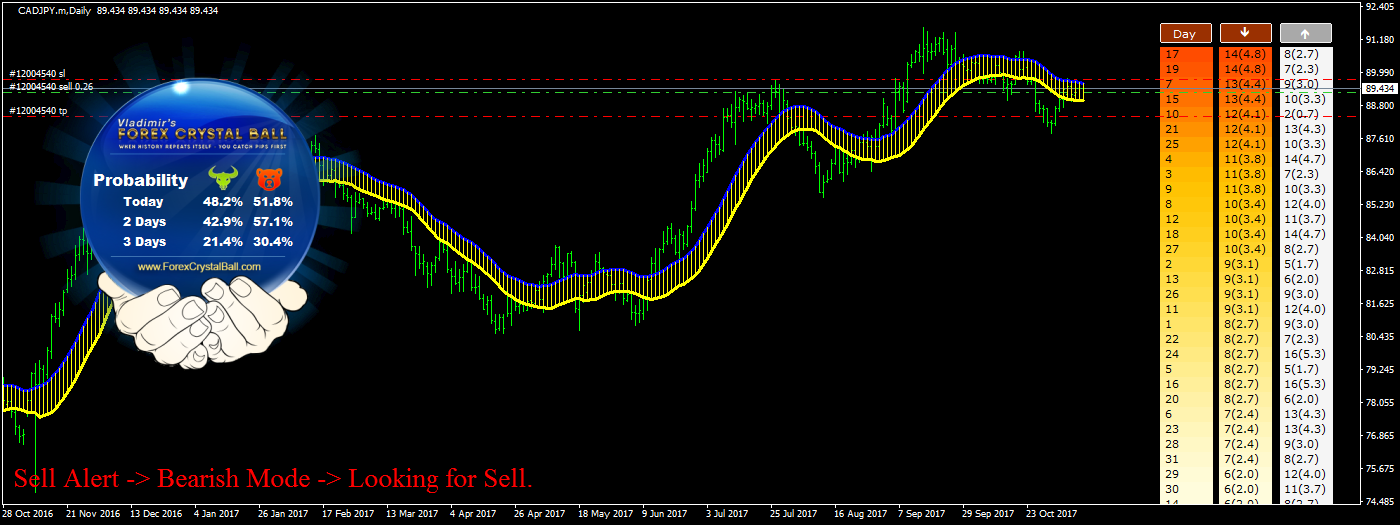Click the up arrow sort button
This screenshot has width=1400, height=525.
click(1305, 33)
